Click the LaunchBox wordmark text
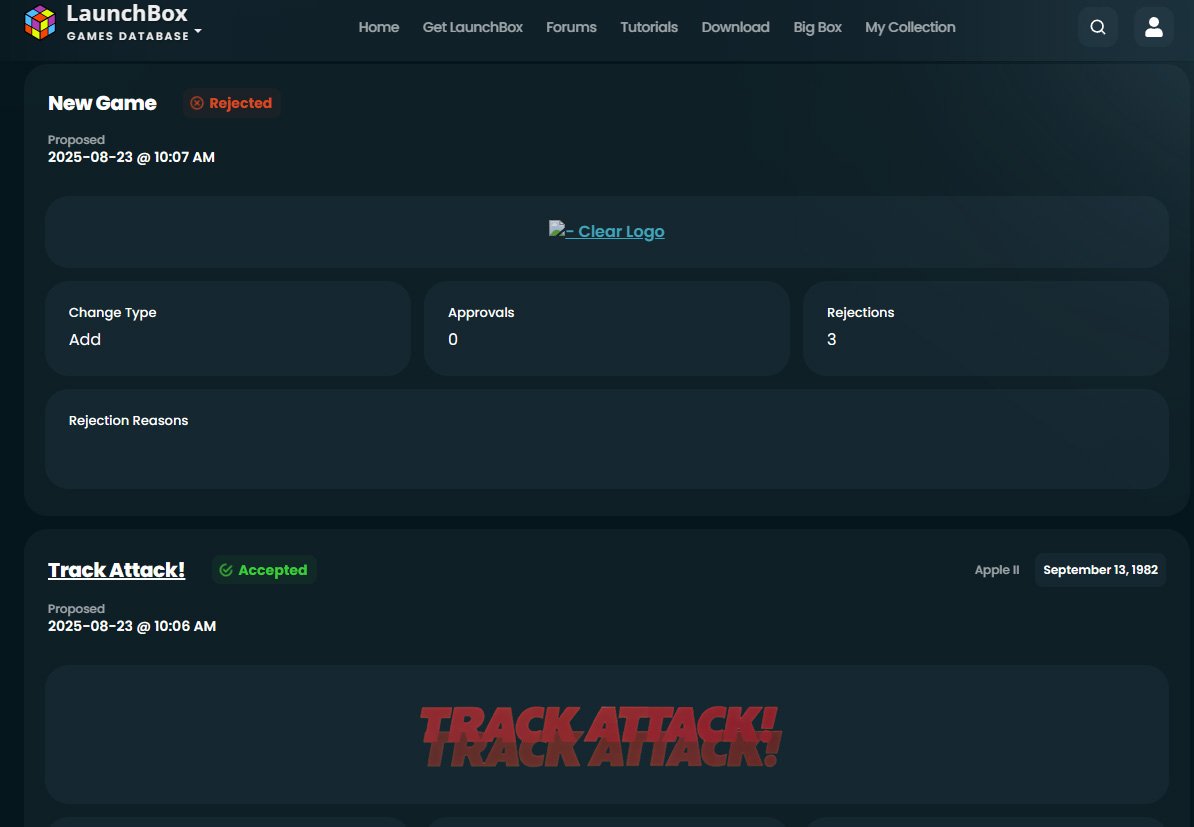Screen dimensions: 1194x827 (126, 14)
